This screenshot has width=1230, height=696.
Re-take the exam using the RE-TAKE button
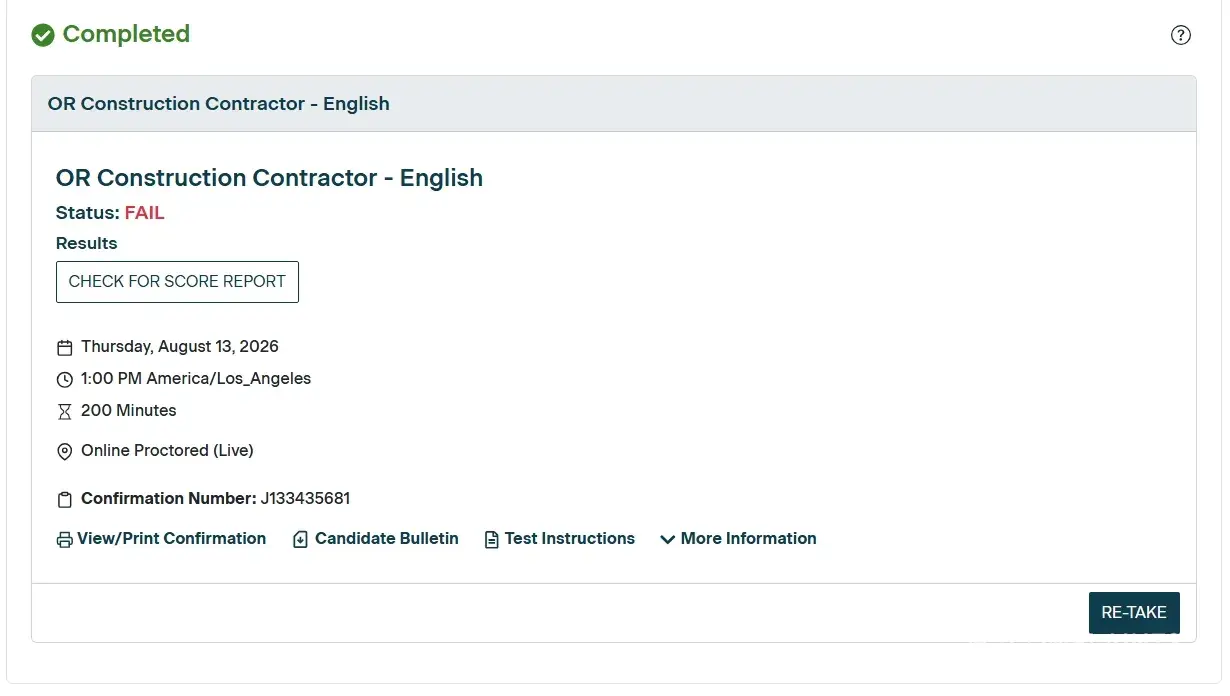pyautogui.click(x=1134, y=613)
